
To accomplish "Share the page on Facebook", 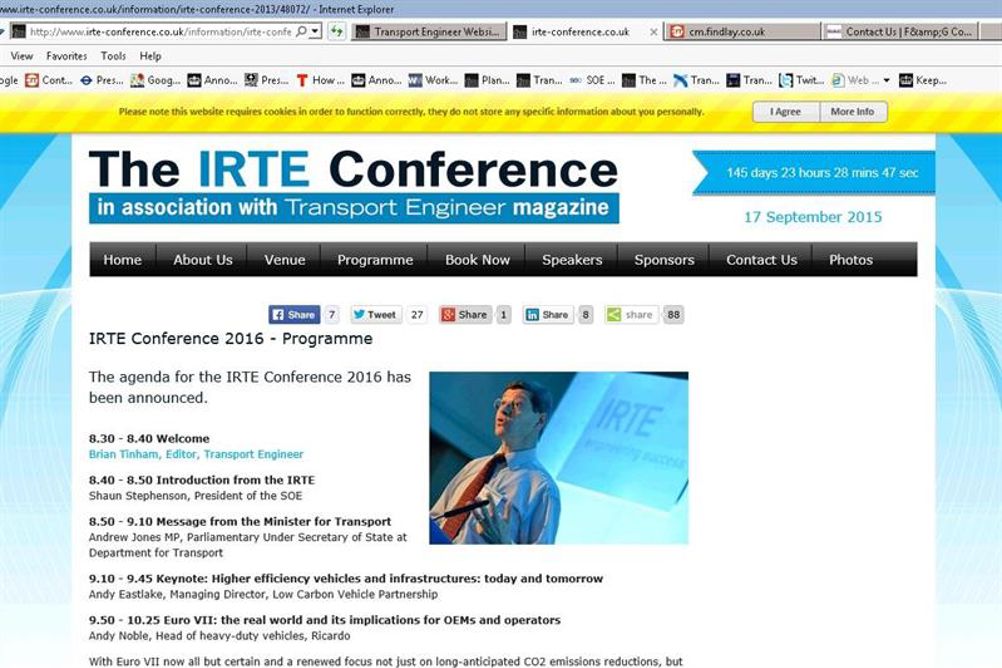I will [294, 315].
